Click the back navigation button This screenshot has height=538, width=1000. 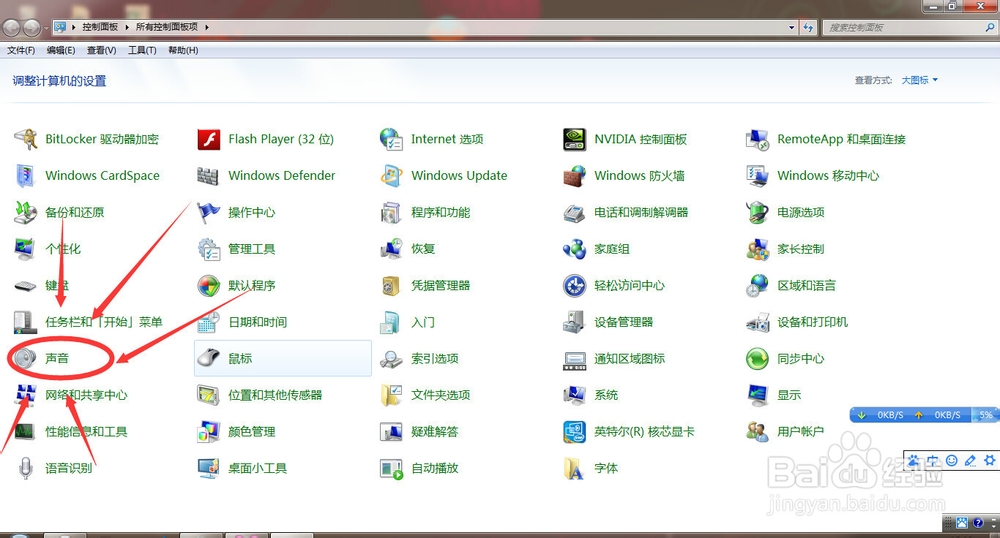11,27
